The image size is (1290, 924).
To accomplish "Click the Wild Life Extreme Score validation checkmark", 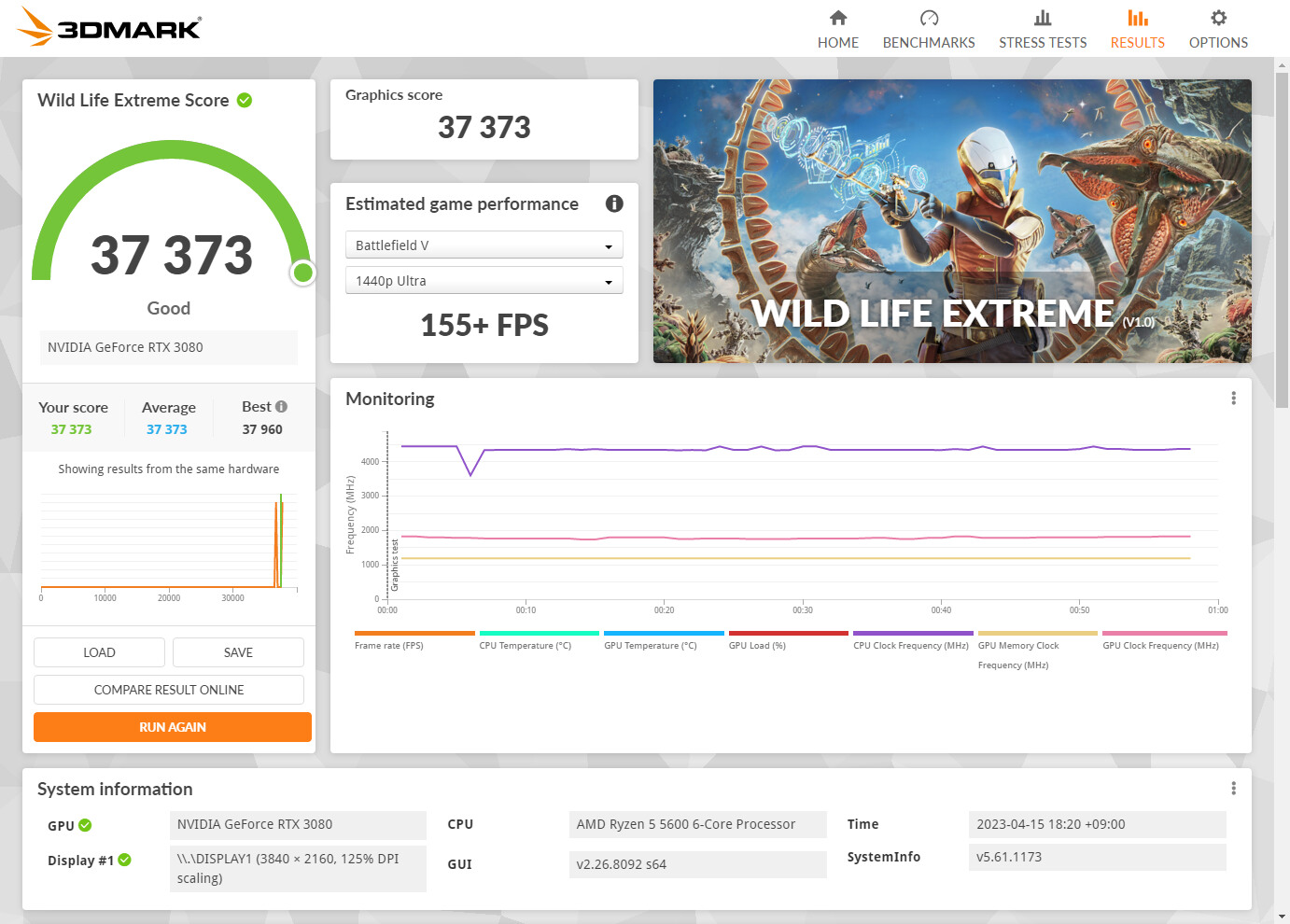I will 245,100.
